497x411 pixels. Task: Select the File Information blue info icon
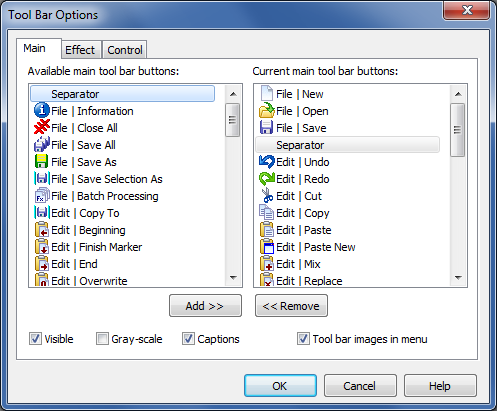pos(42,110)
